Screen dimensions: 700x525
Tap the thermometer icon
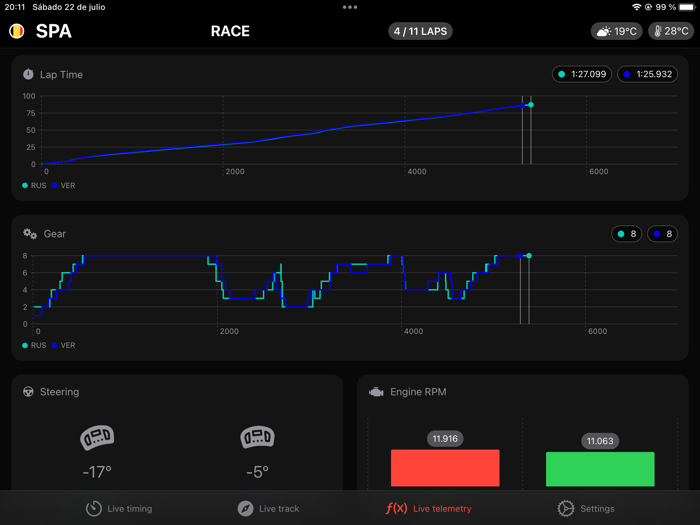click(657, 31)
